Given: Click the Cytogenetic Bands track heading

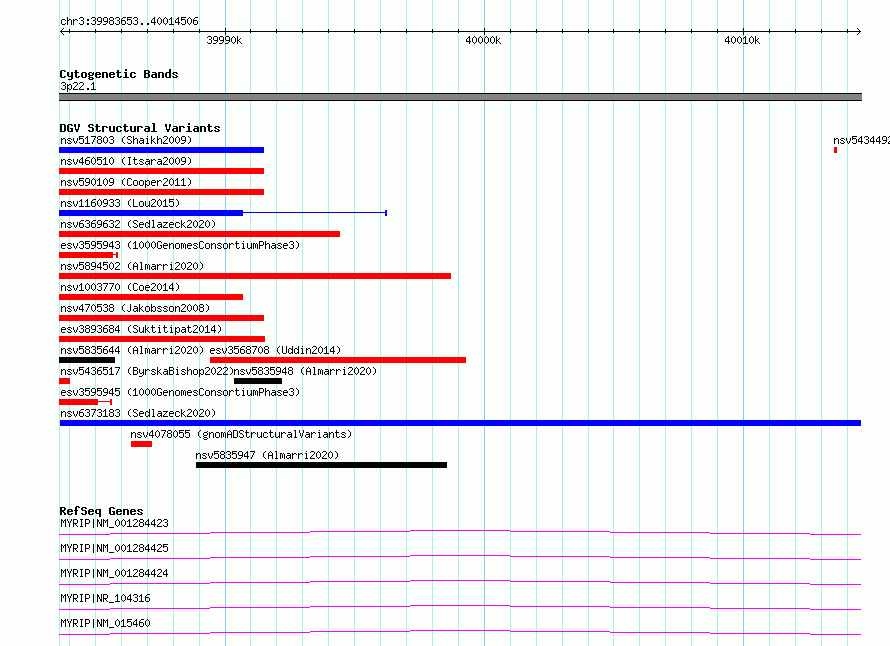Looking at the screenshot, I should tap(119, 74).
